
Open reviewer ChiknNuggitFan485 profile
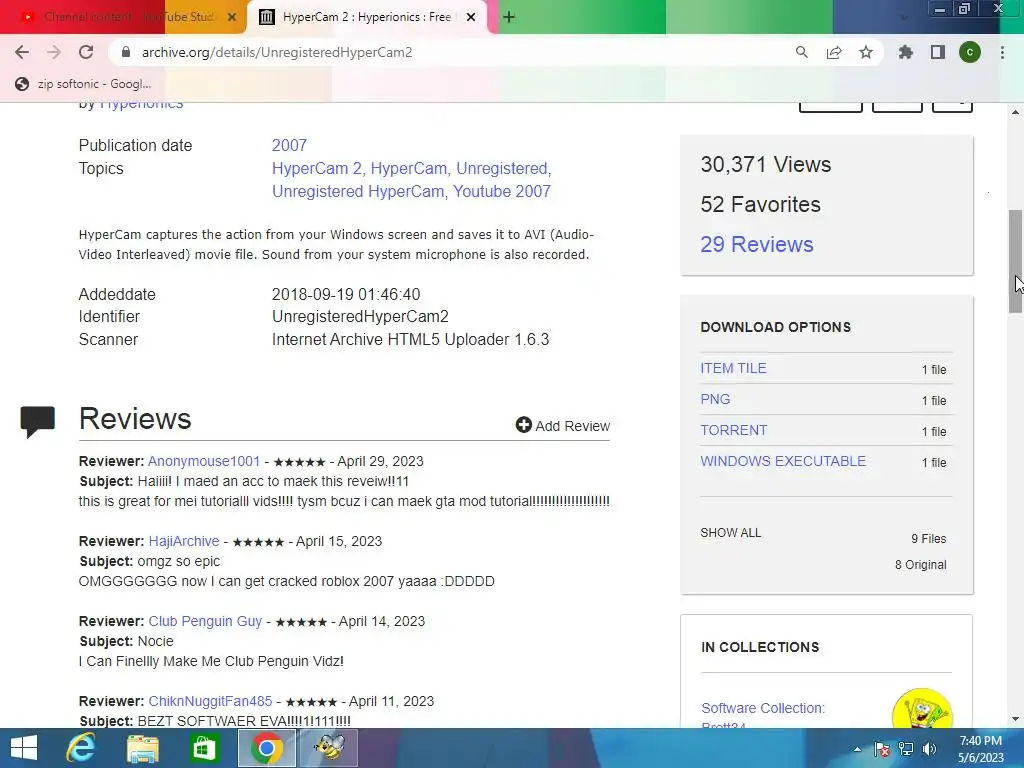pyautogui.click(x=210, y=701)
